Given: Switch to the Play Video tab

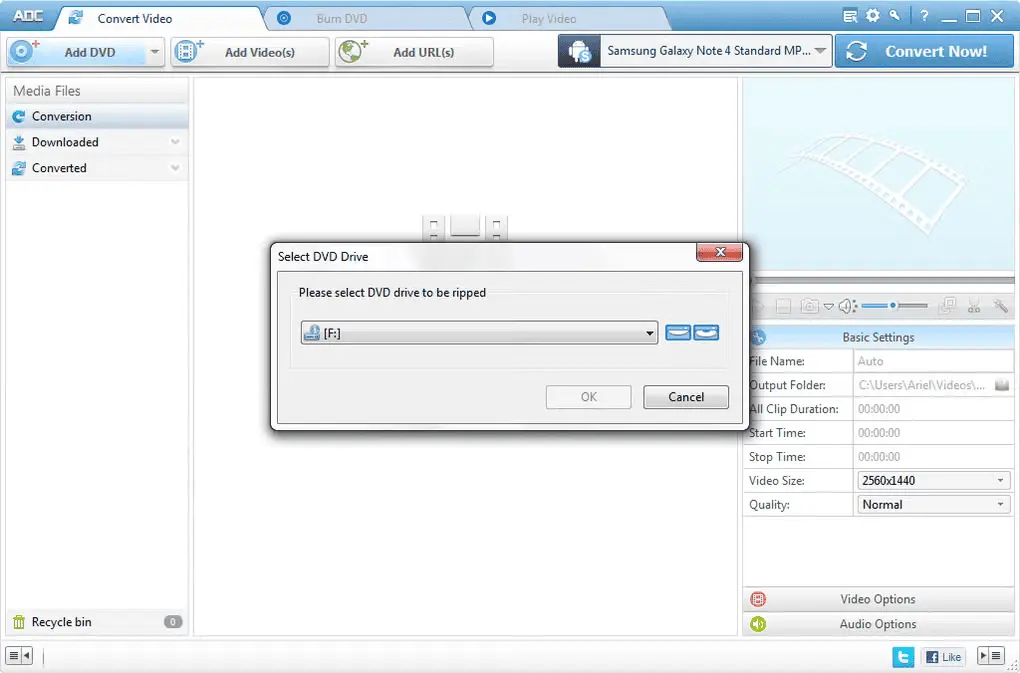Looking at the screenshot, I should pyautogui.click(x=569, y=18).
